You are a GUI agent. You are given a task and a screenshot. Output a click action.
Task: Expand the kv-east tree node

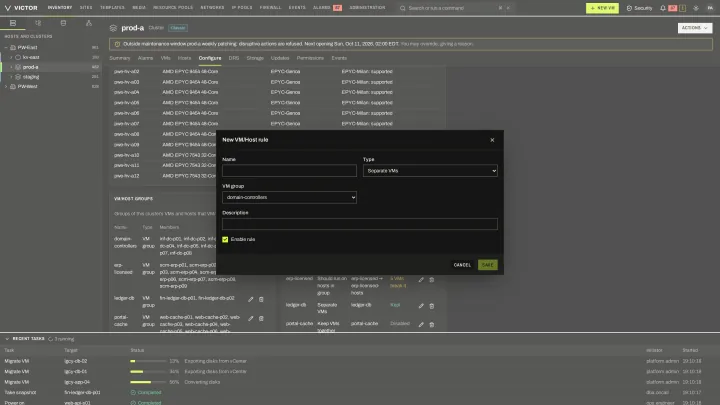tap(11, 57)
